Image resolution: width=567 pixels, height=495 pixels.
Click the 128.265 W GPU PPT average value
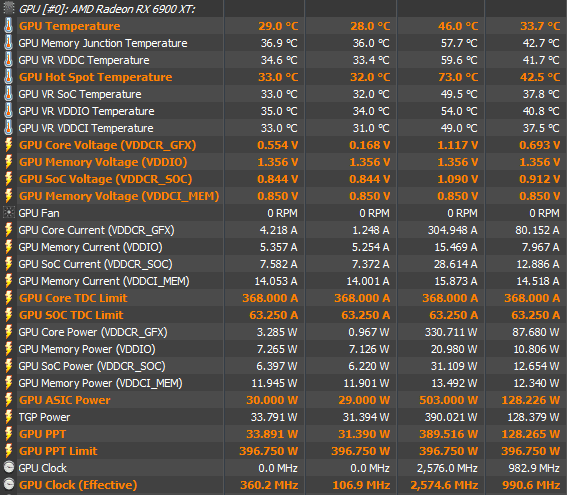point(530,434)
